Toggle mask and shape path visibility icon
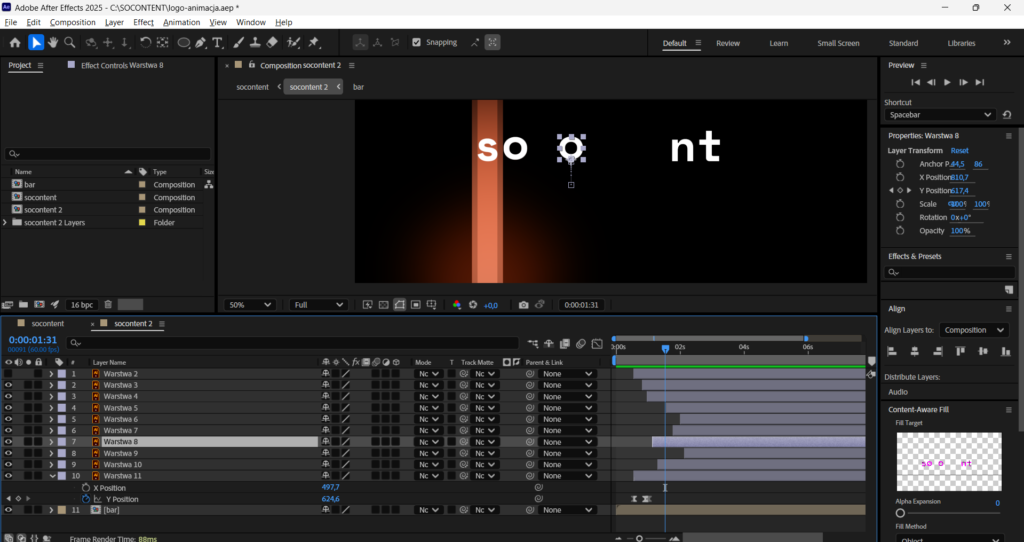1024x542 pixels. coord(400,305)
